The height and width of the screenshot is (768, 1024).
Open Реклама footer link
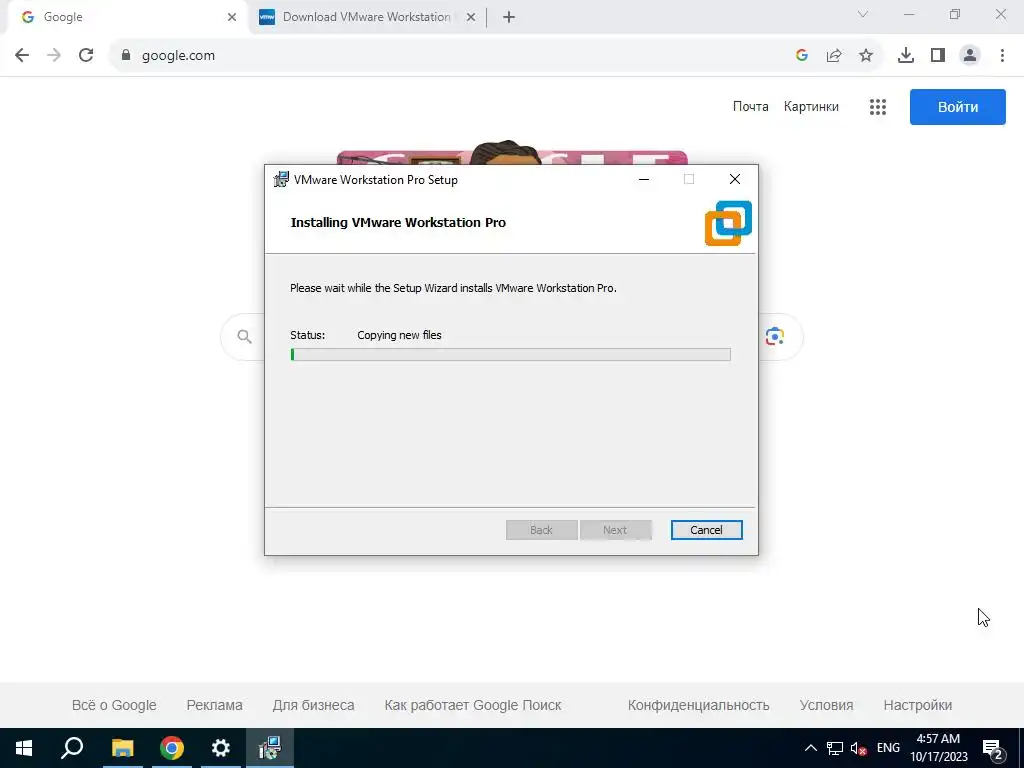coord(214,705)
